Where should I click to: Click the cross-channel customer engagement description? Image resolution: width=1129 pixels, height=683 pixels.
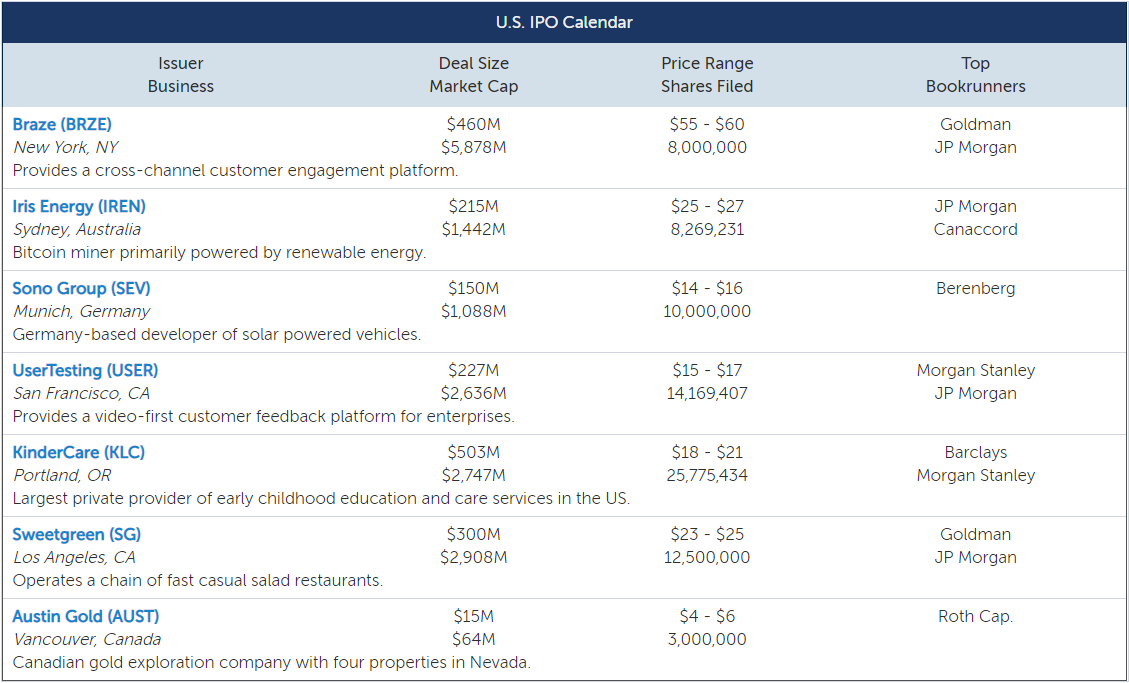point(235,171)
